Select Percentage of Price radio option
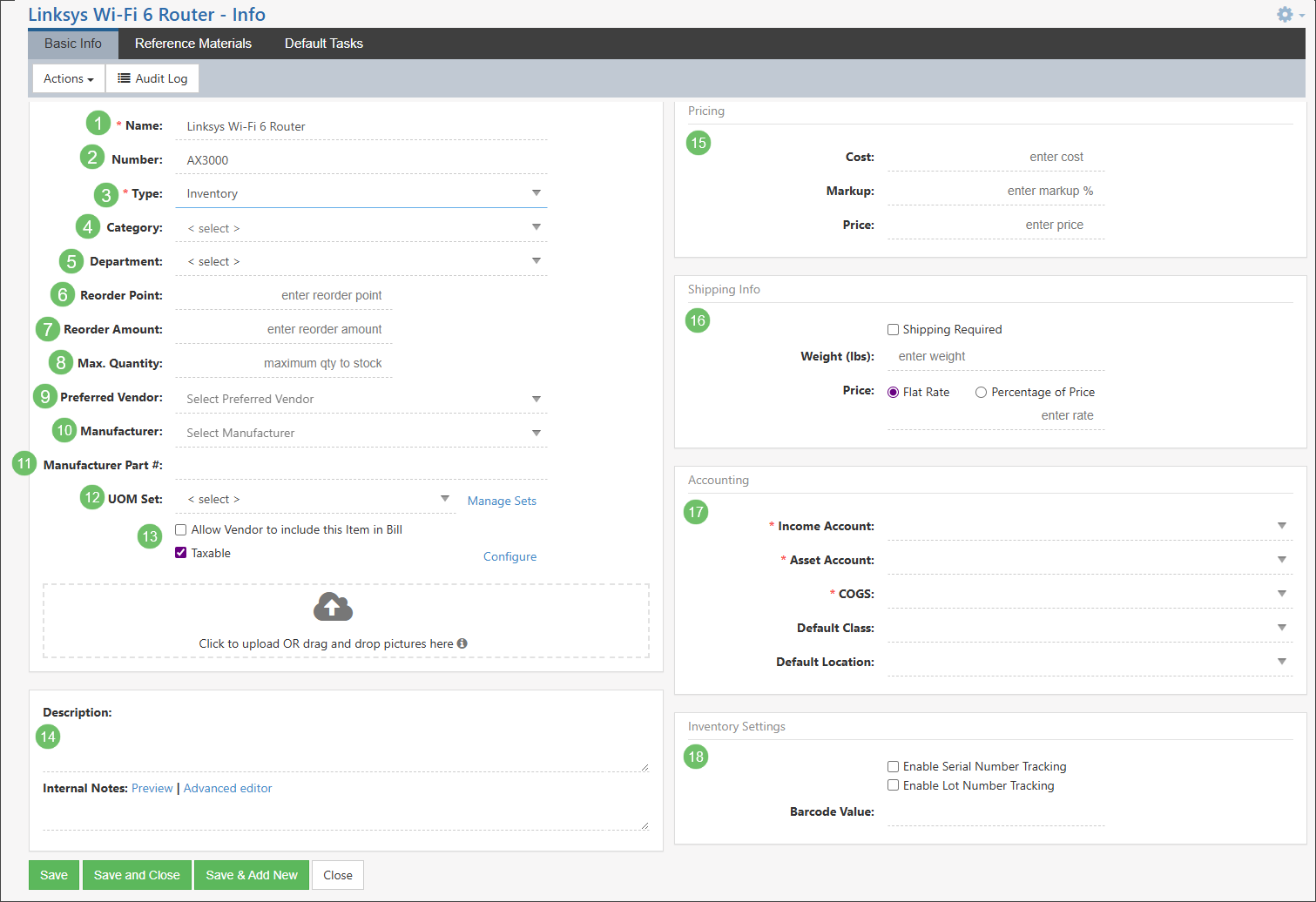The image size is (1316, 902). coord(981,393)
